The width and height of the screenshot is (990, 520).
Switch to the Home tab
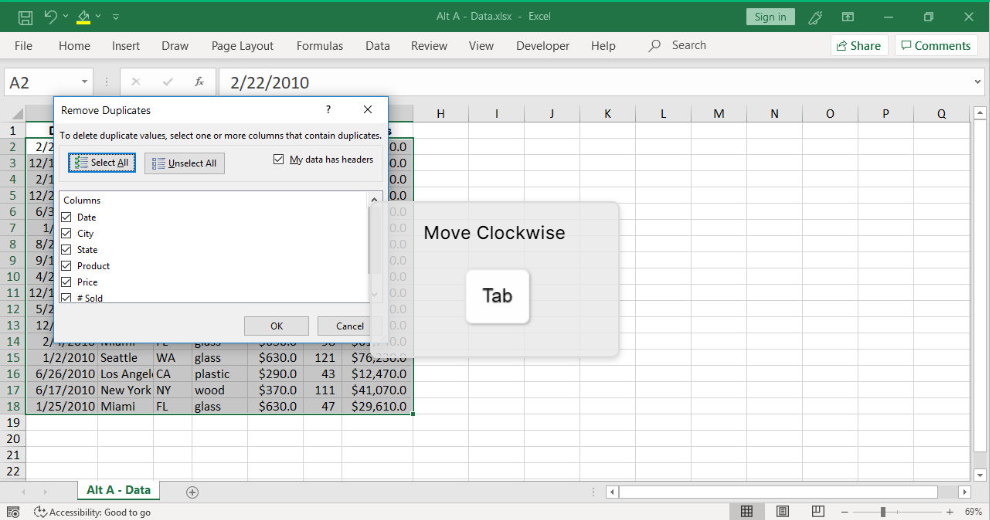(x=75, y=45)
